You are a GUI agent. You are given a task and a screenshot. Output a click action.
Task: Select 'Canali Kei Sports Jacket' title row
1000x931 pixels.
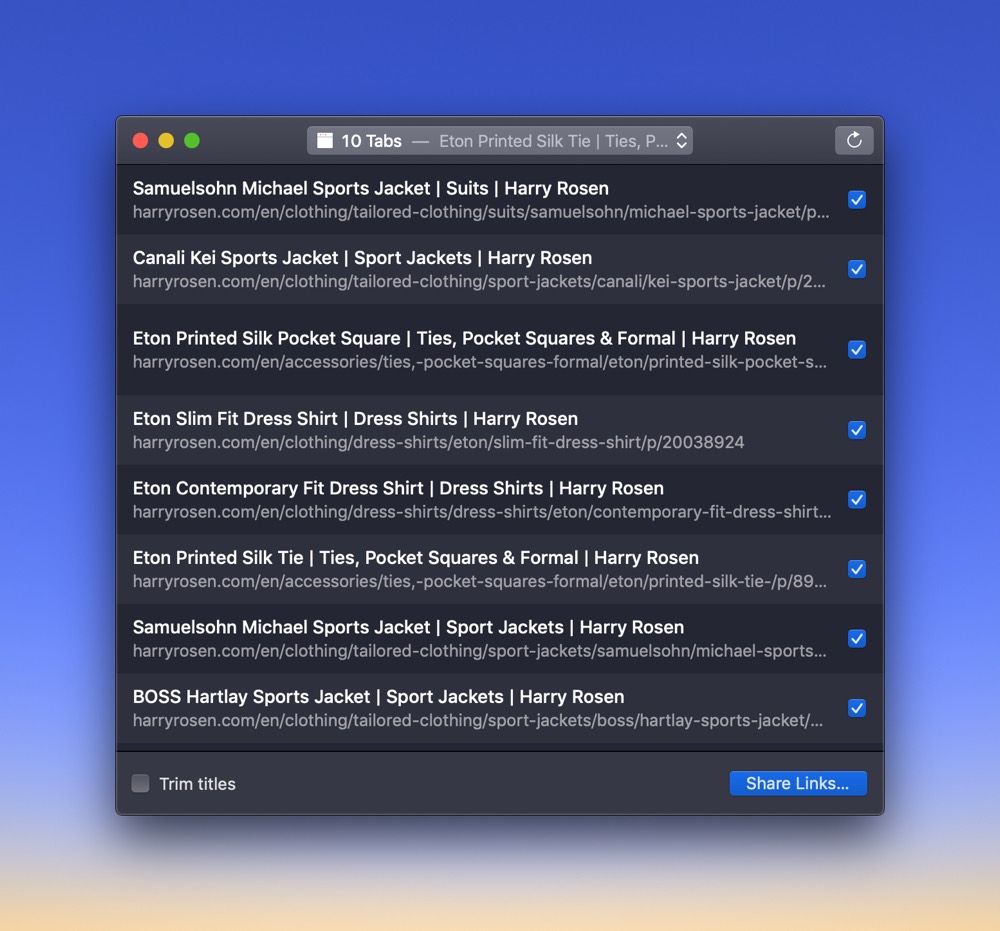pyautogui.click(x=362, y=258)
